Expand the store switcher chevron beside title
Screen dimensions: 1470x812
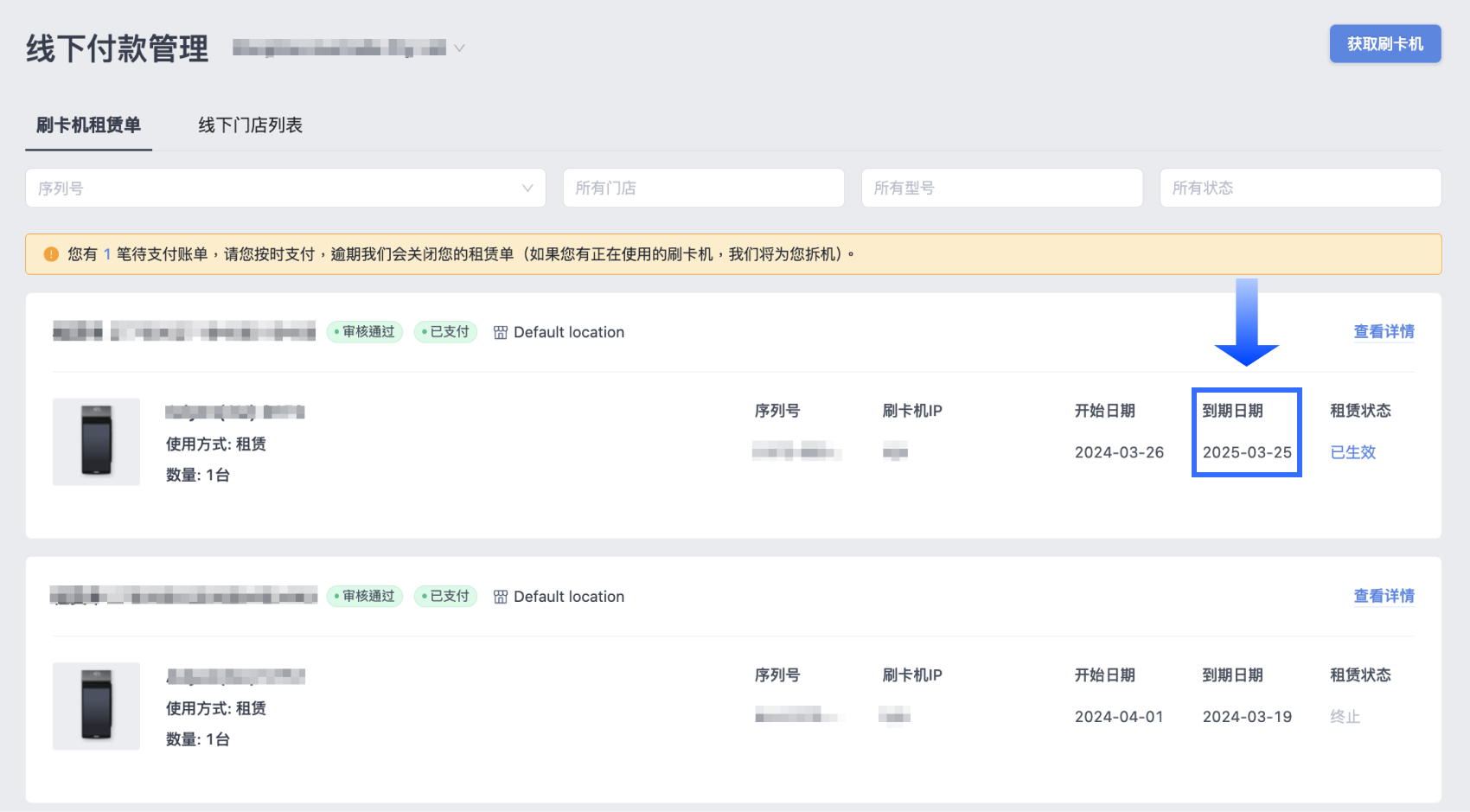pos(460,48)
